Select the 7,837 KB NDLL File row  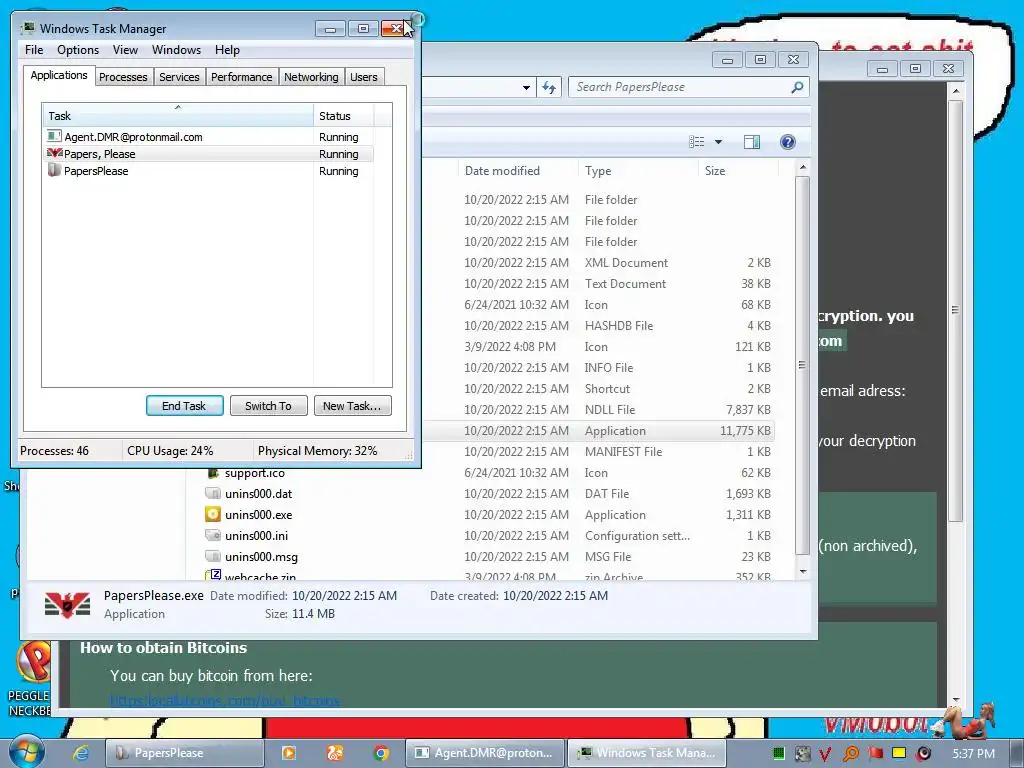(x=598, y=409)
